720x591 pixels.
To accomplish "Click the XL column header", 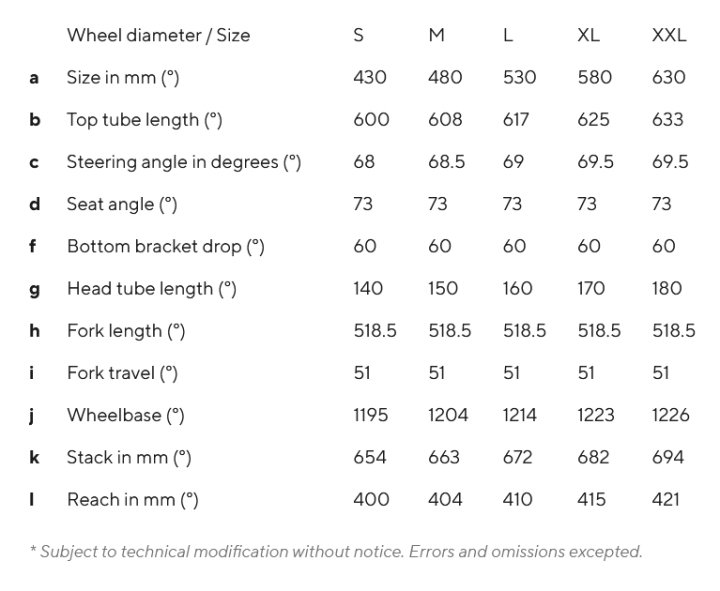I will (588, 35).
